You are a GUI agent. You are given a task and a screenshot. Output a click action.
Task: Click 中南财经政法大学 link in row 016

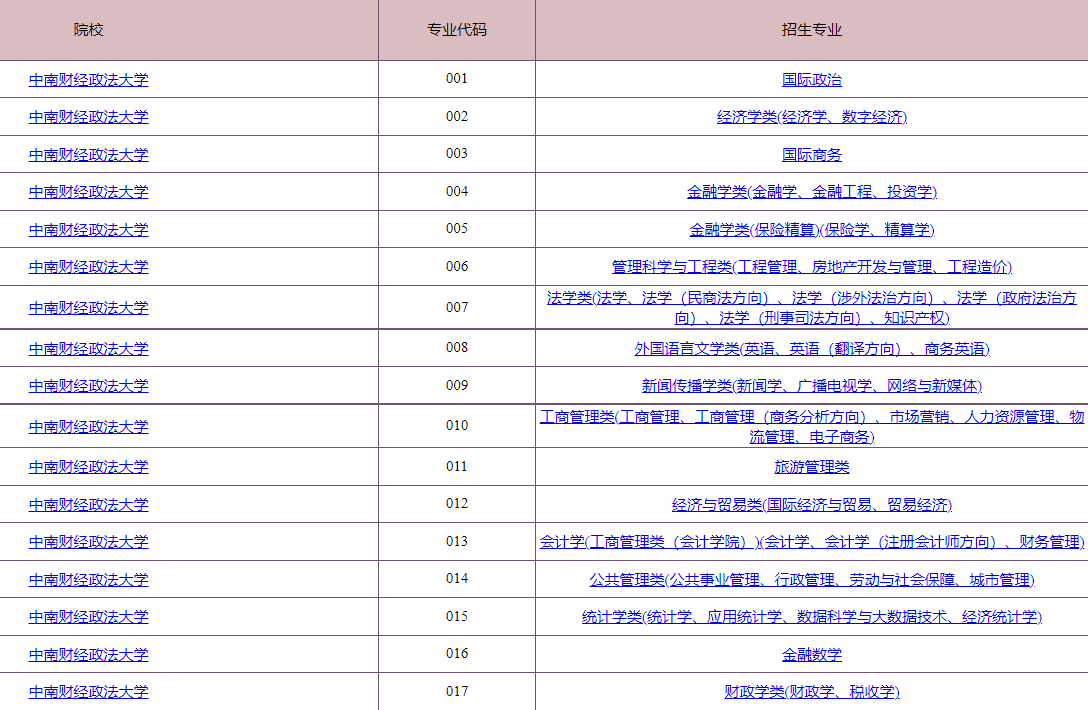tap(88, 654)
